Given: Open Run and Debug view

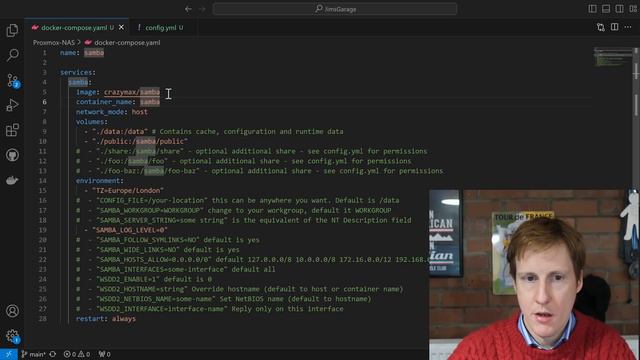Looking at the screenshot, I should point(12,105).
